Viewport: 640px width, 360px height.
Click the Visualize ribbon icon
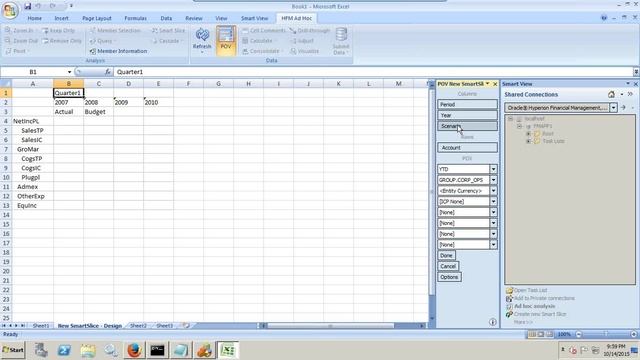point(293,51)
